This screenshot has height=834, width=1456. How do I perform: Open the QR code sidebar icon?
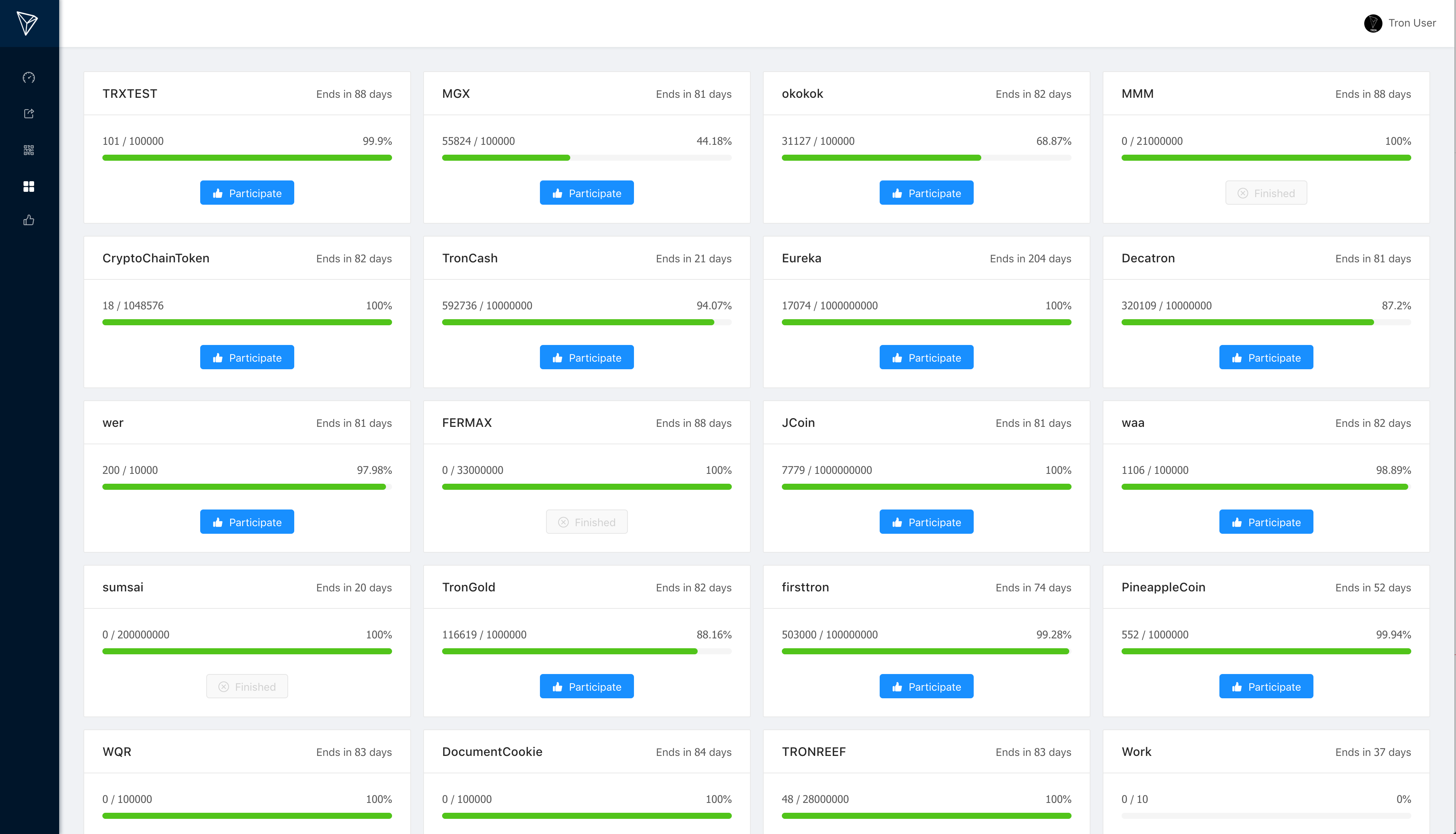[29, 150]
